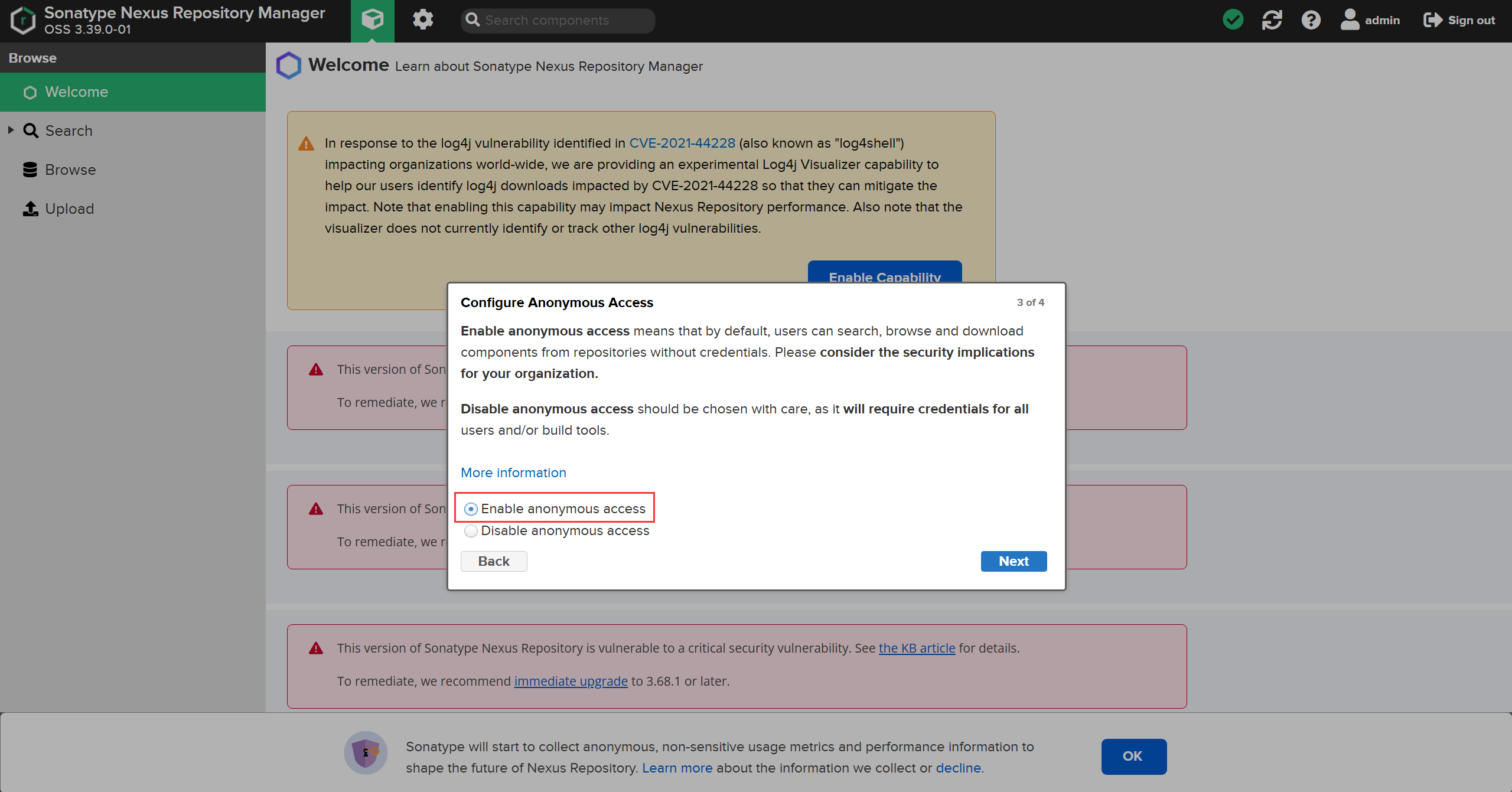Select Disable anonymous access radio button
This screenshot has width=1512, height=792.
[471, 531]
